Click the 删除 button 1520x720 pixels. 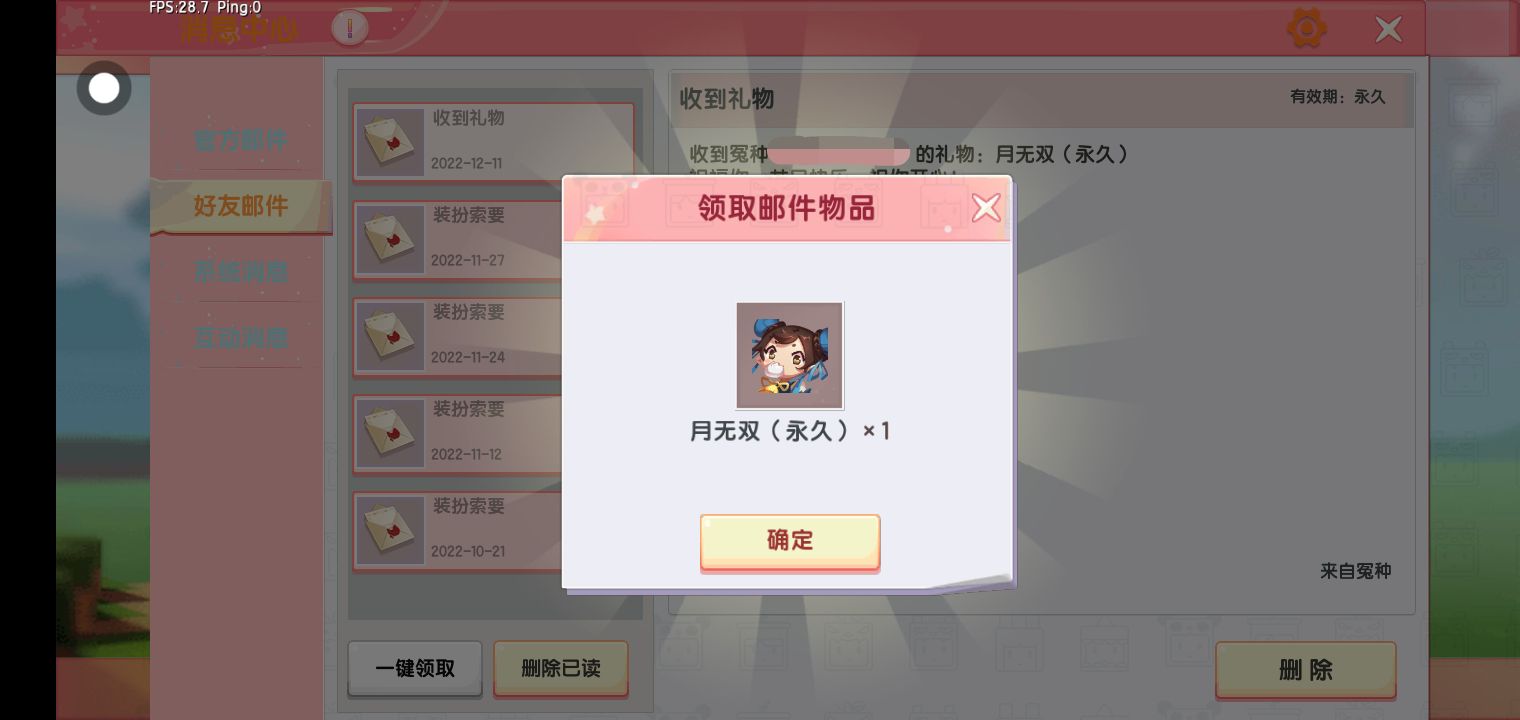1305,669
